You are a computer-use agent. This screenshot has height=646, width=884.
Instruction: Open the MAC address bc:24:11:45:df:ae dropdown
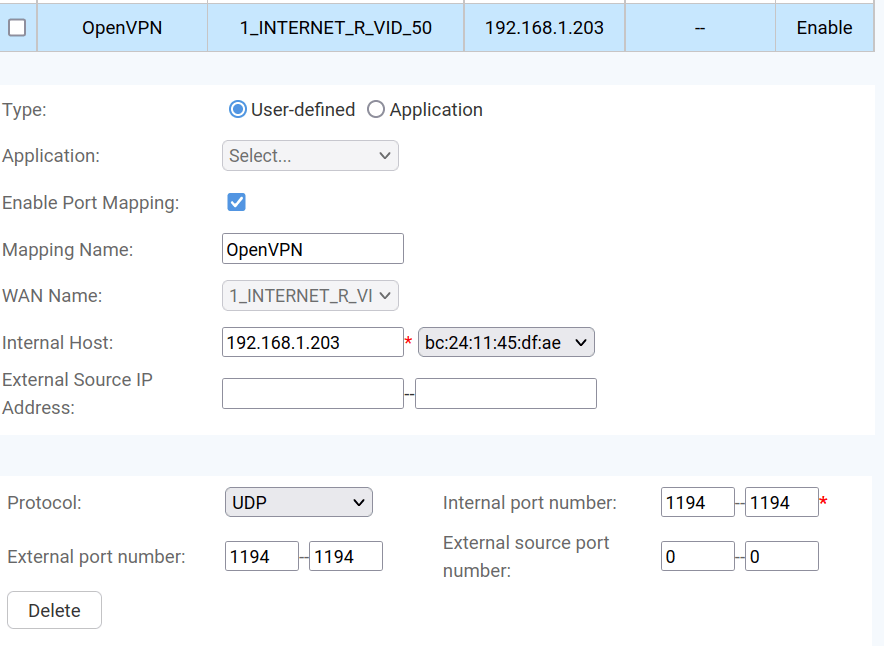[506, 343]
